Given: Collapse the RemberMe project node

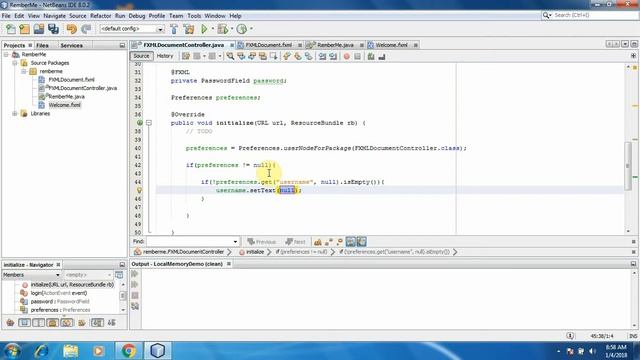Looking at the screenshot, I should click(x=6, y=54).
